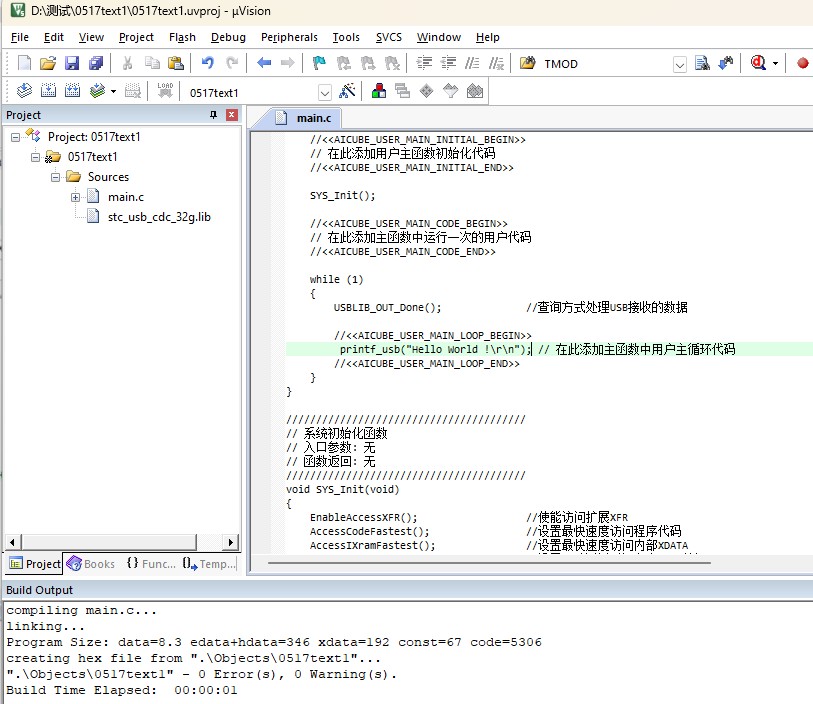Click the Batch Build icon
This screenshot has height=704, width=813.
[x=97, y=91]
